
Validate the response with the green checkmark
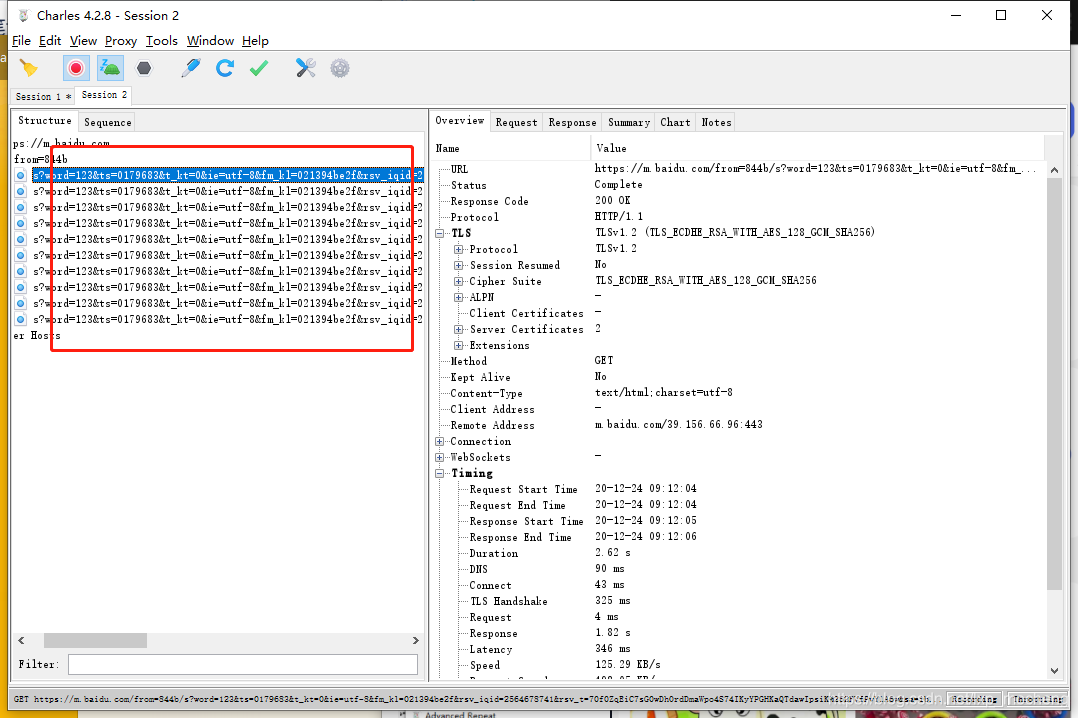pos(259,68)
